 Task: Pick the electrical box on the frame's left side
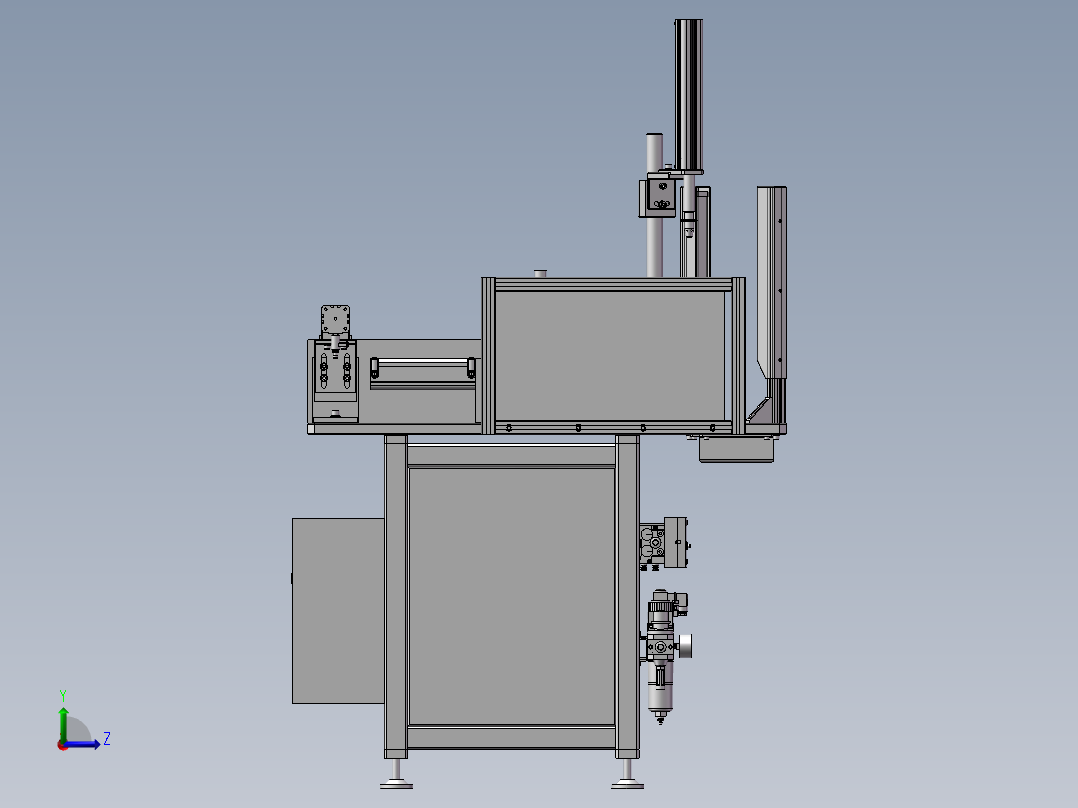pyautogui.click(x=338, y=611)
